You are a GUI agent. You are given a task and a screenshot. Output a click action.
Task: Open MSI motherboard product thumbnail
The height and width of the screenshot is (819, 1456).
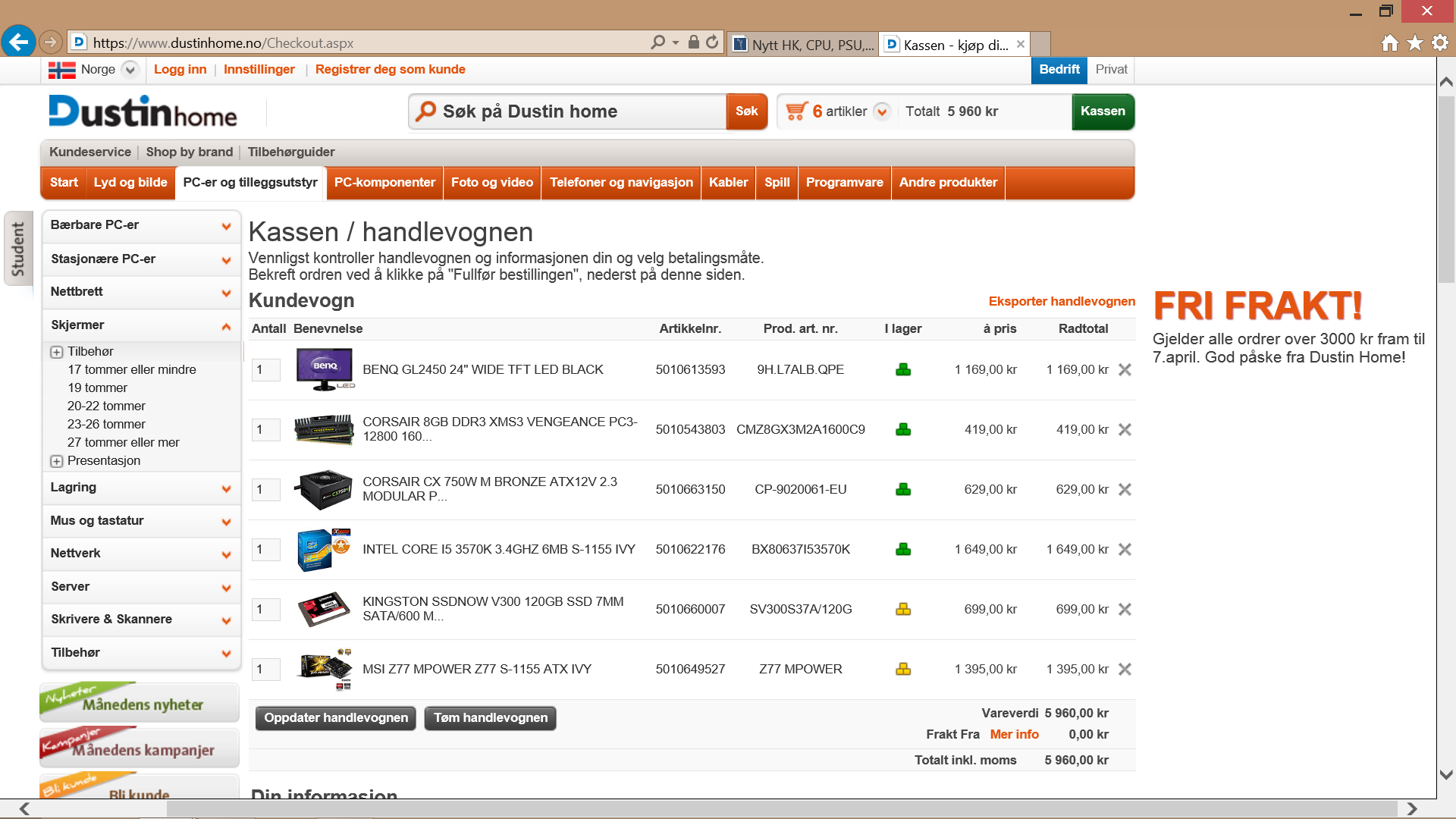point(325,669)
